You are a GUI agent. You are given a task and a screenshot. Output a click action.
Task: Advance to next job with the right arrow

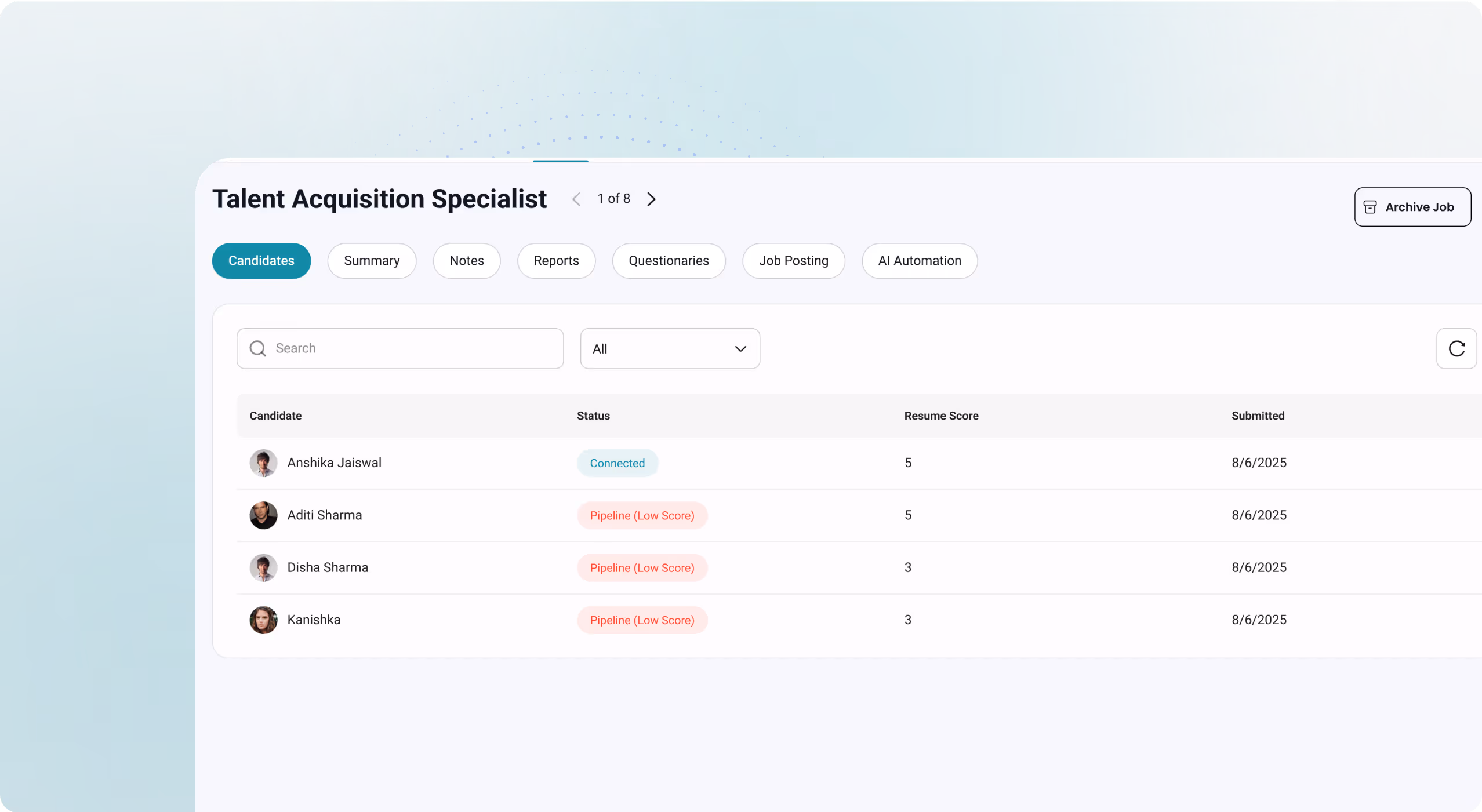point(652,199)
